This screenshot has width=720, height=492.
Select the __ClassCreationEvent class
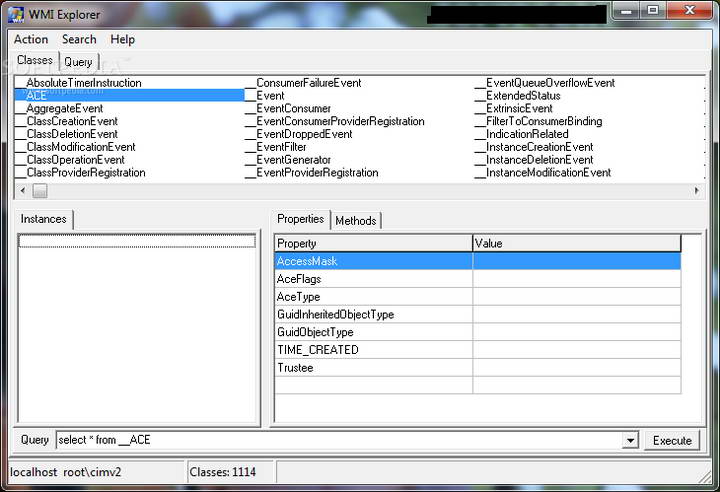pos(67,121)
